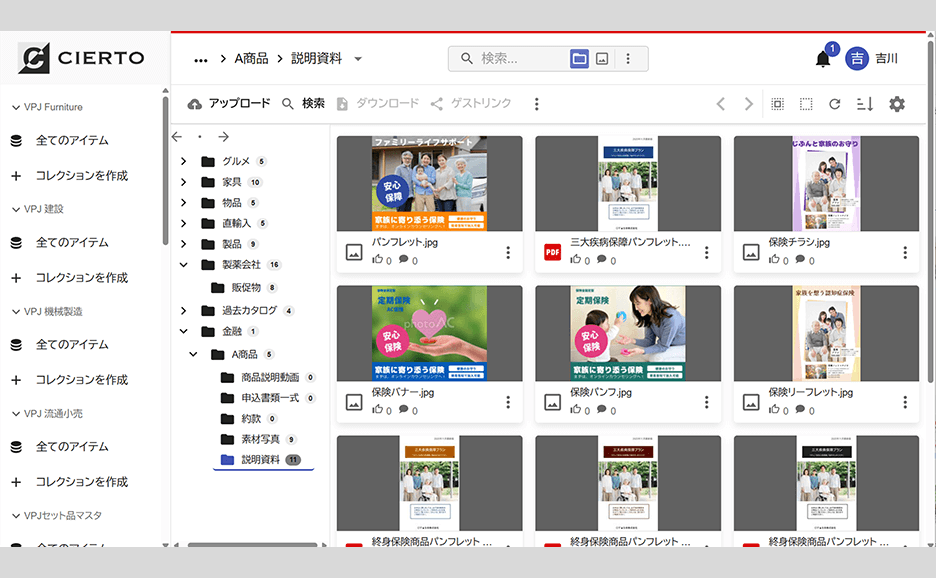
Task: Switch to image view in the search bar
Action: tap(602, 58)
